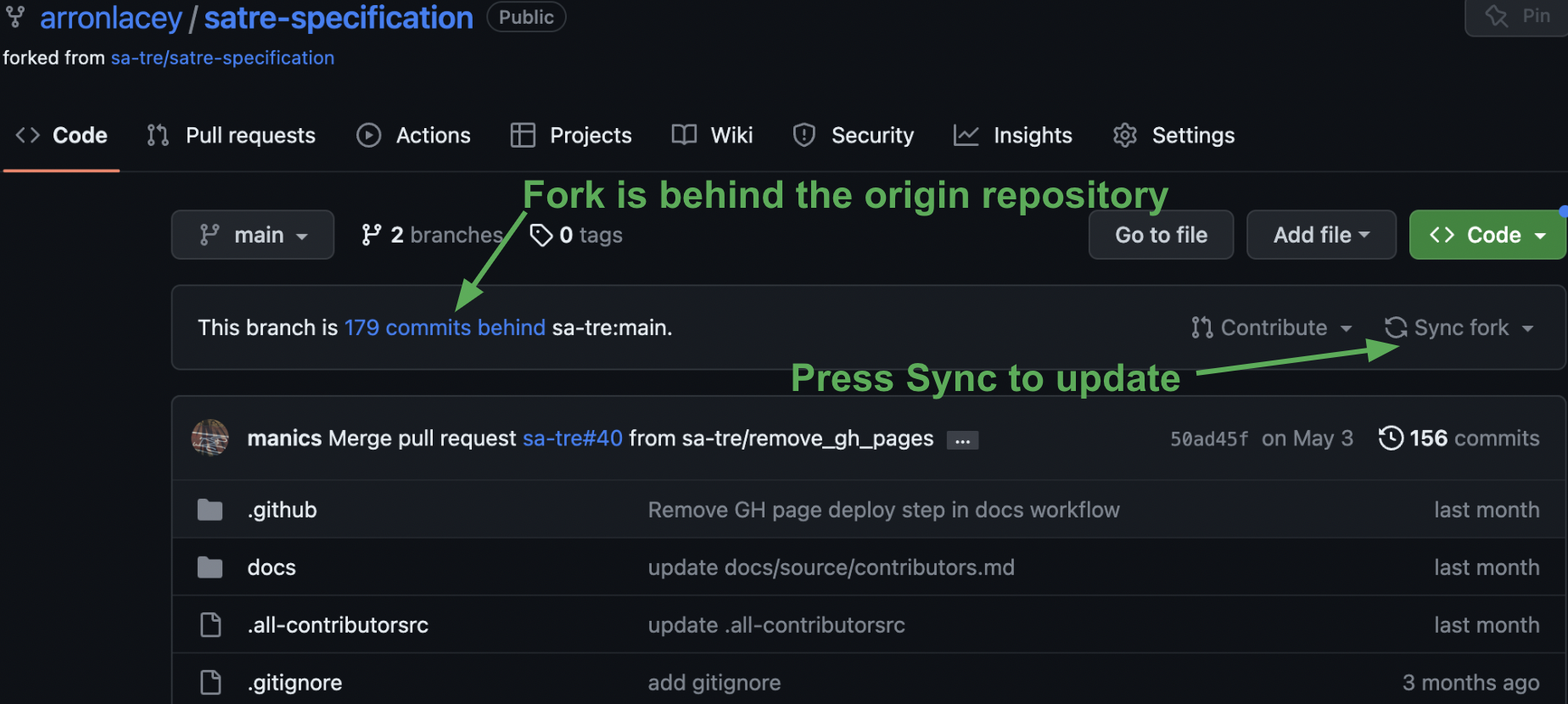Open the arronlacey owner profile link
This screenshot has height=704, width=1568.
tap(111, 18)
